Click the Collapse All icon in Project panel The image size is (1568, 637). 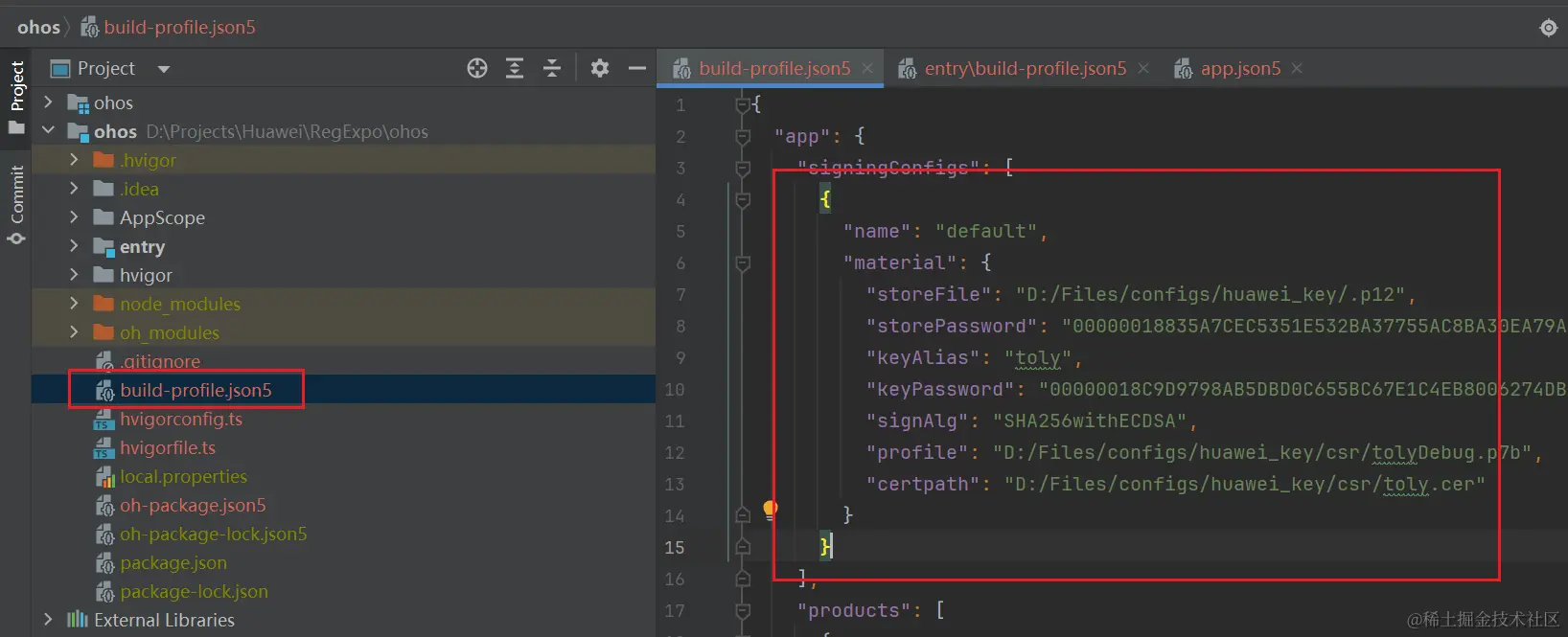(552, 68)
